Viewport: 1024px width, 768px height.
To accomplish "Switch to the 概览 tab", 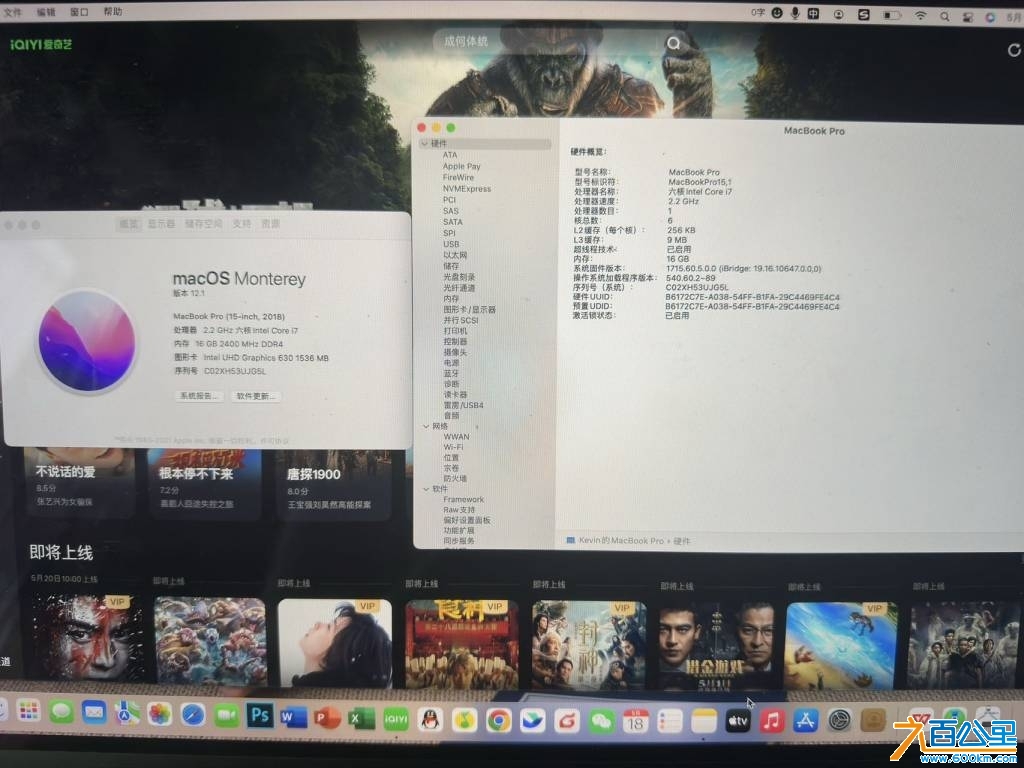I will click(129, 223).
